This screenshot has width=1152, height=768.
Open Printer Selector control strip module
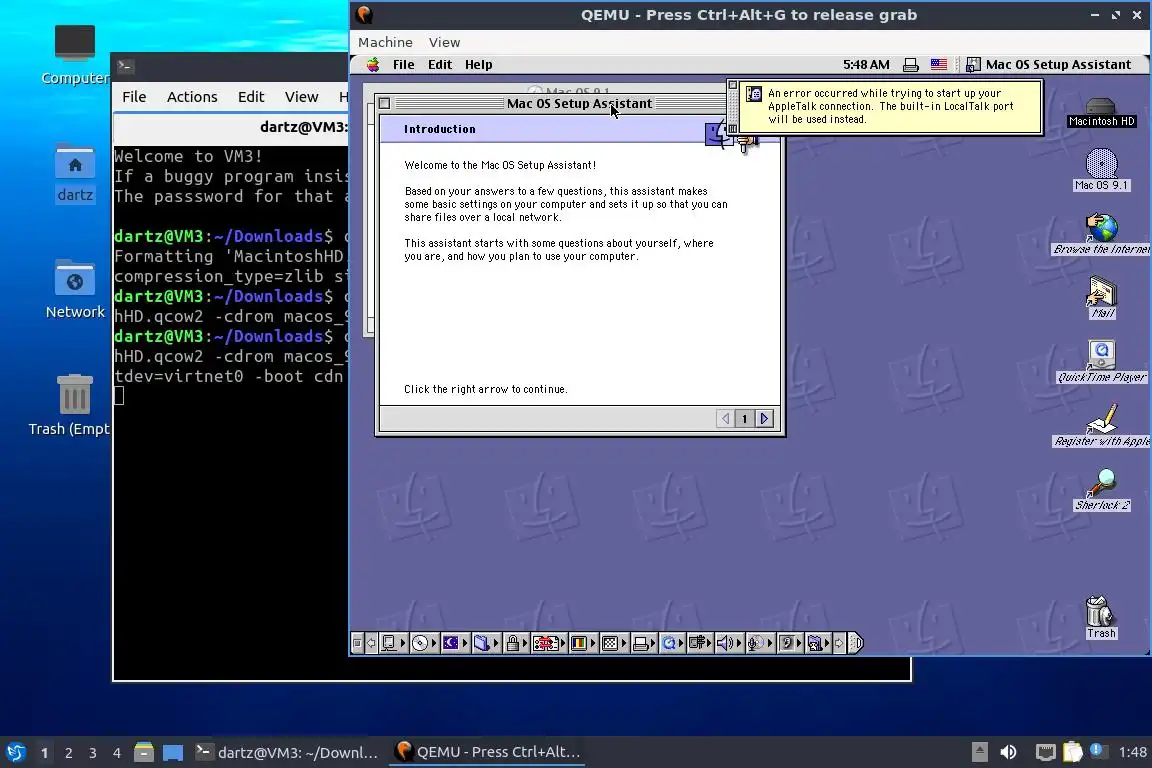tap(644, 643)
